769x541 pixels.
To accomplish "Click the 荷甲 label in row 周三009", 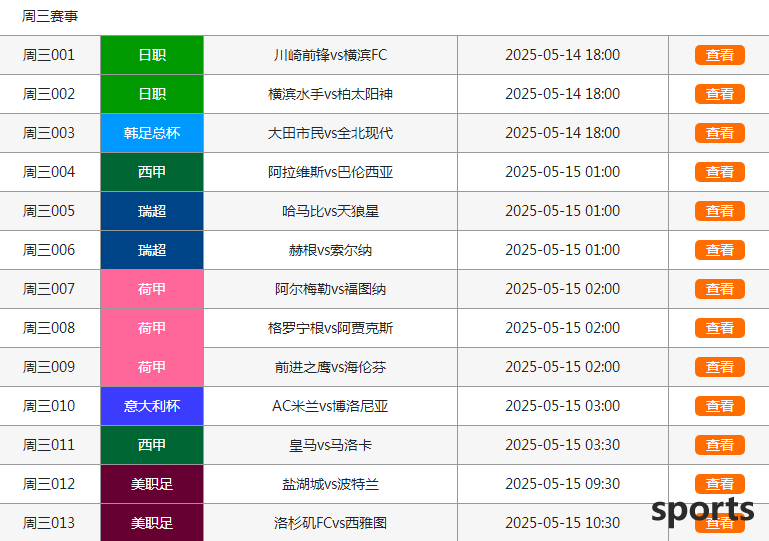I will pyautogui.click(x=152, y=367).
